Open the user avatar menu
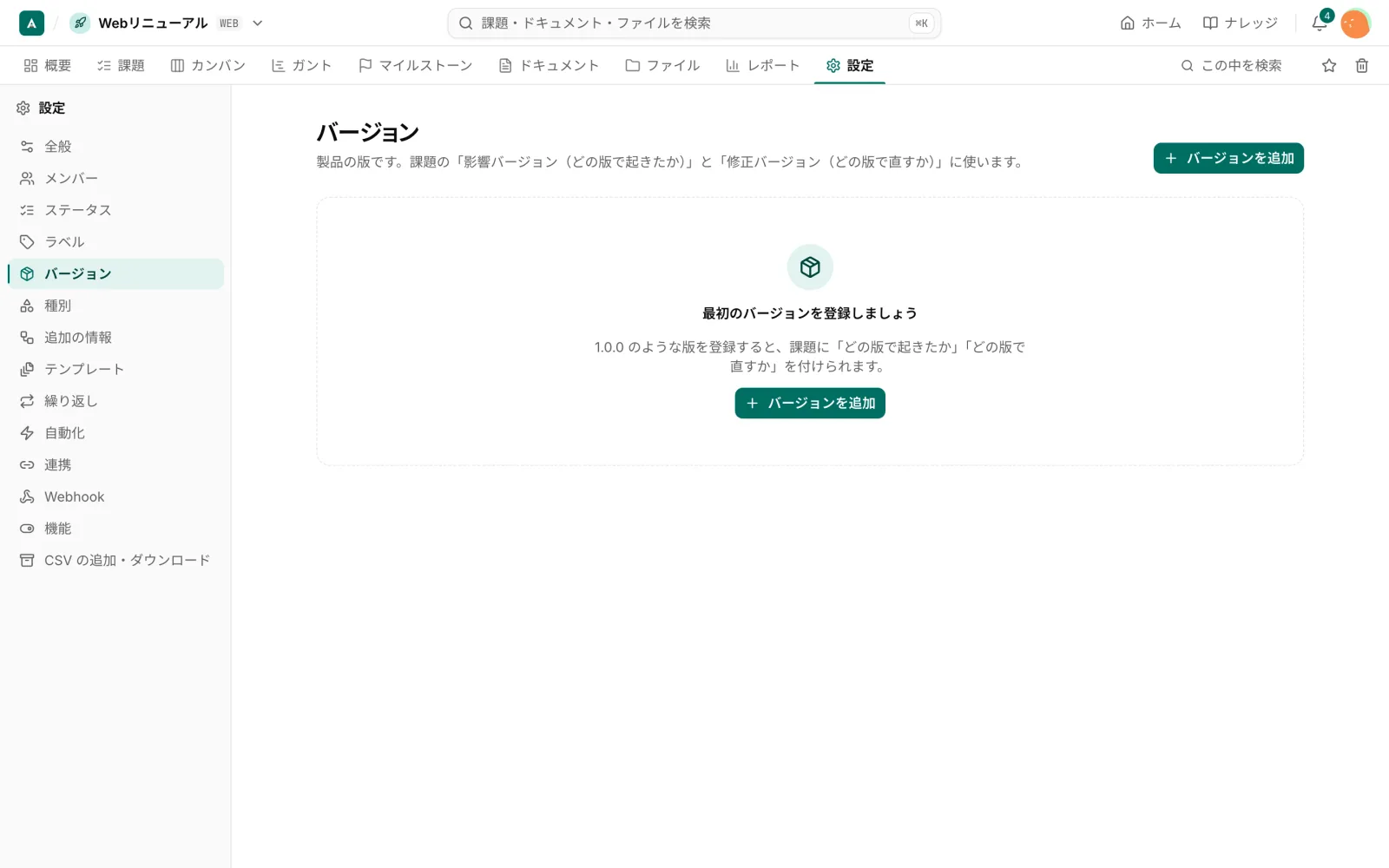1389x868 pixels. [x=1355, y=23]
